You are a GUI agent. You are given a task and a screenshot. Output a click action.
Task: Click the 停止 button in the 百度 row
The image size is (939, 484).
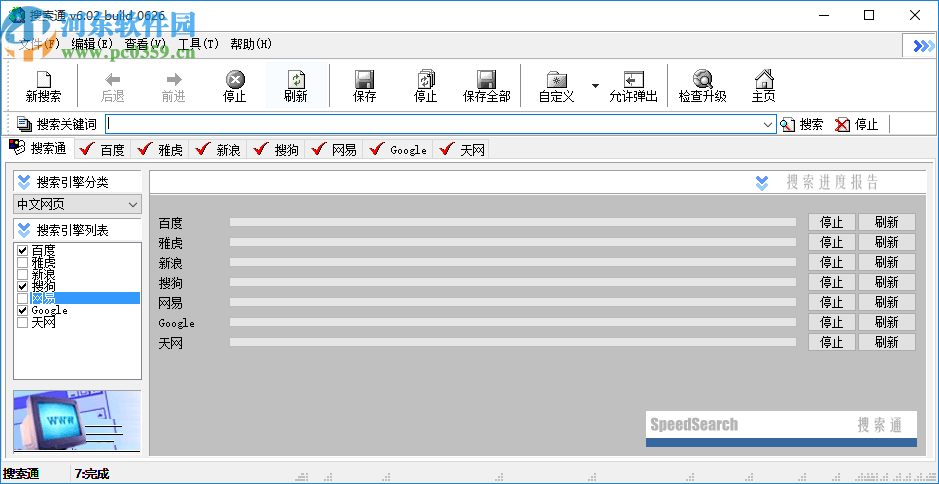click(831, 223)
